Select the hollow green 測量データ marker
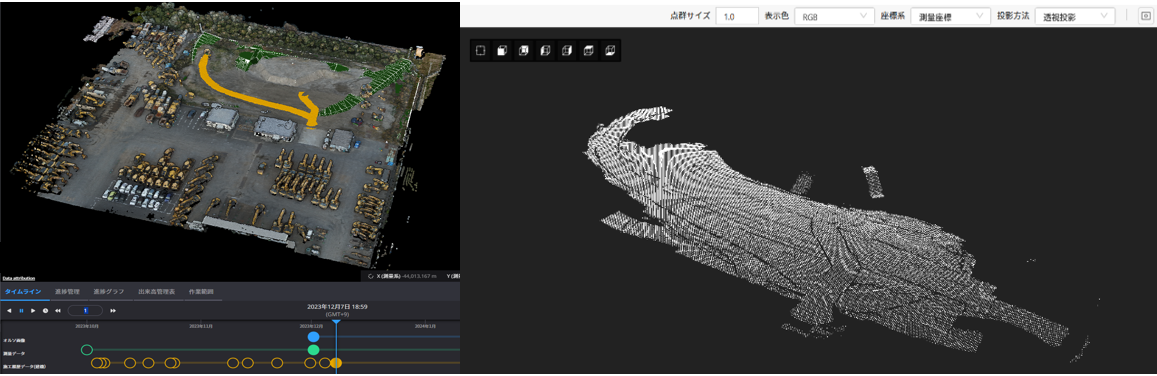Screen dimensions: 1157x376 (x=87, y=349)
